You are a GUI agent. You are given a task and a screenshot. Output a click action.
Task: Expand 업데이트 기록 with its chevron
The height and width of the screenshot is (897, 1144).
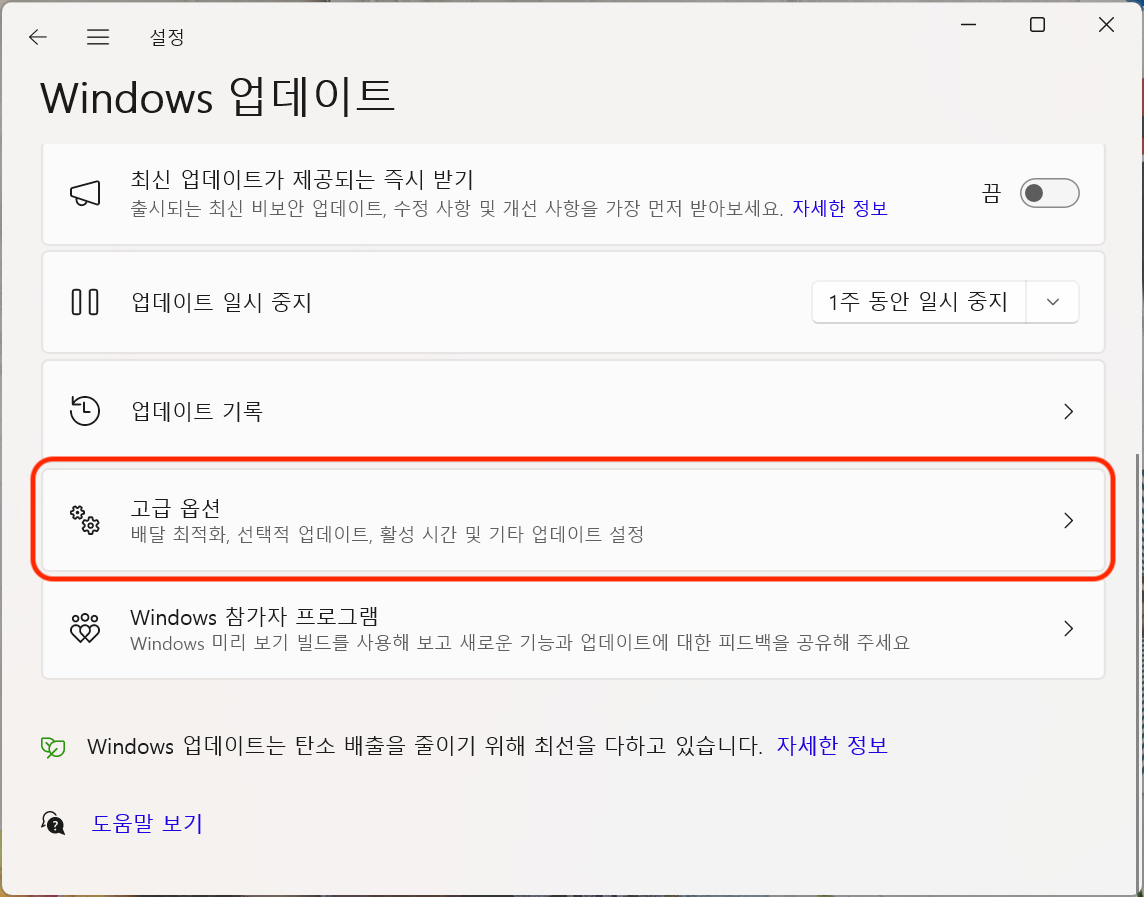click(1068, 412)
